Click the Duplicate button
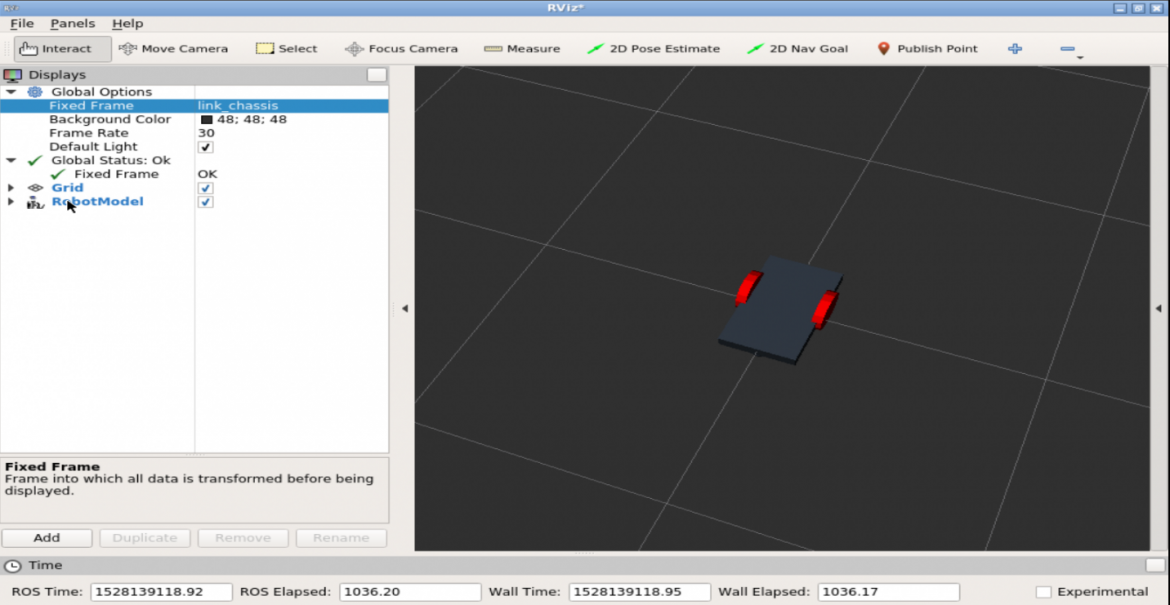1170x605 pixels. [x=145, y=538]
